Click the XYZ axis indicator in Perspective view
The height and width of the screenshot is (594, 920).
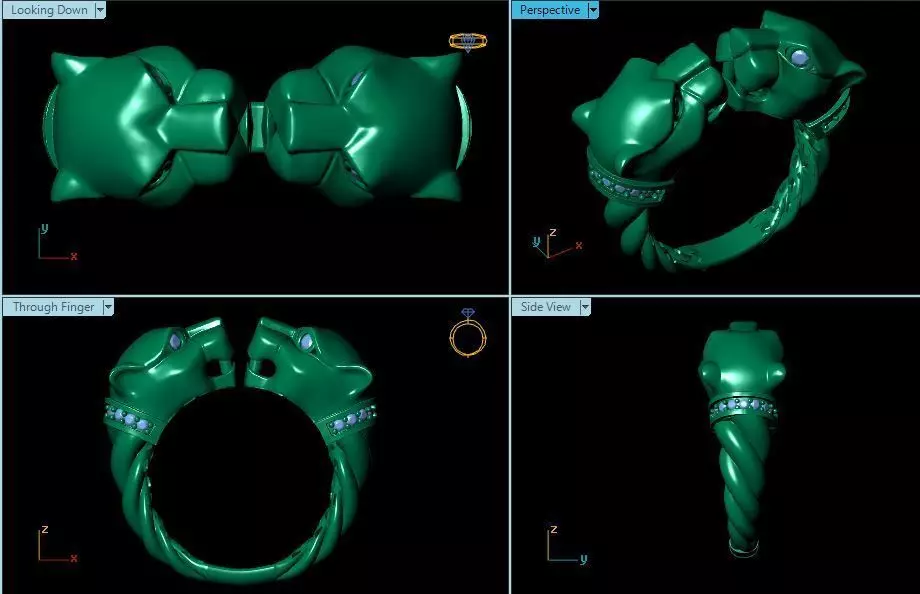tap(557, 244)
